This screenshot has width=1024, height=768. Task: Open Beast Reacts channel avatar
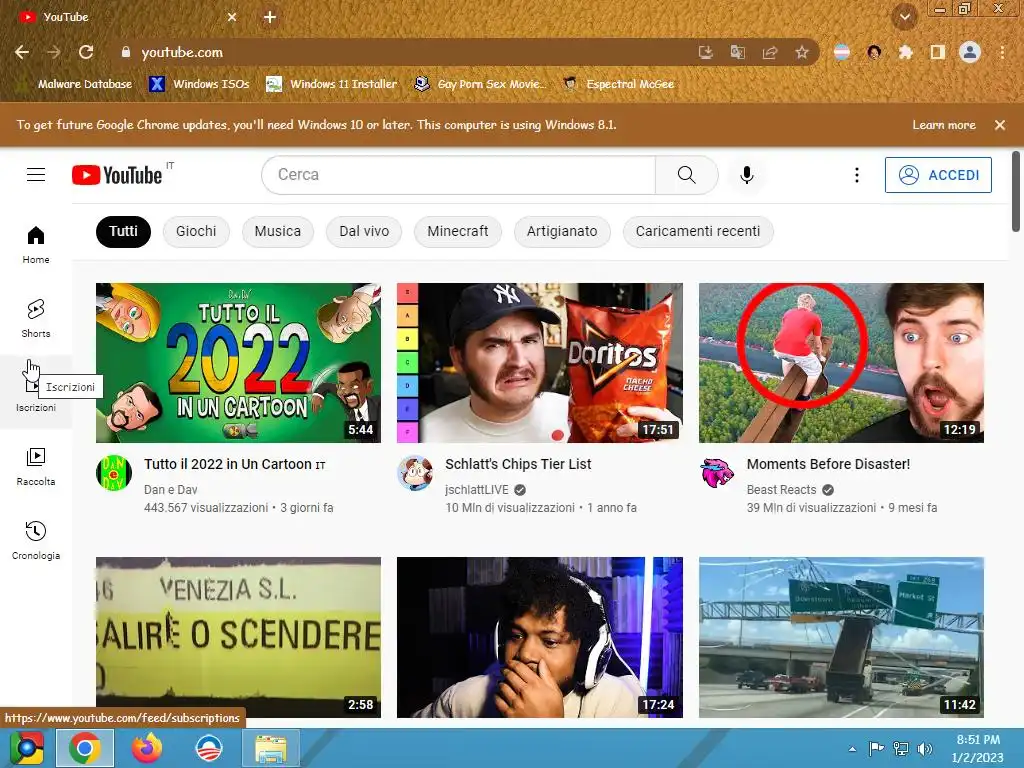pyautogui.click(x=717, y=473)
